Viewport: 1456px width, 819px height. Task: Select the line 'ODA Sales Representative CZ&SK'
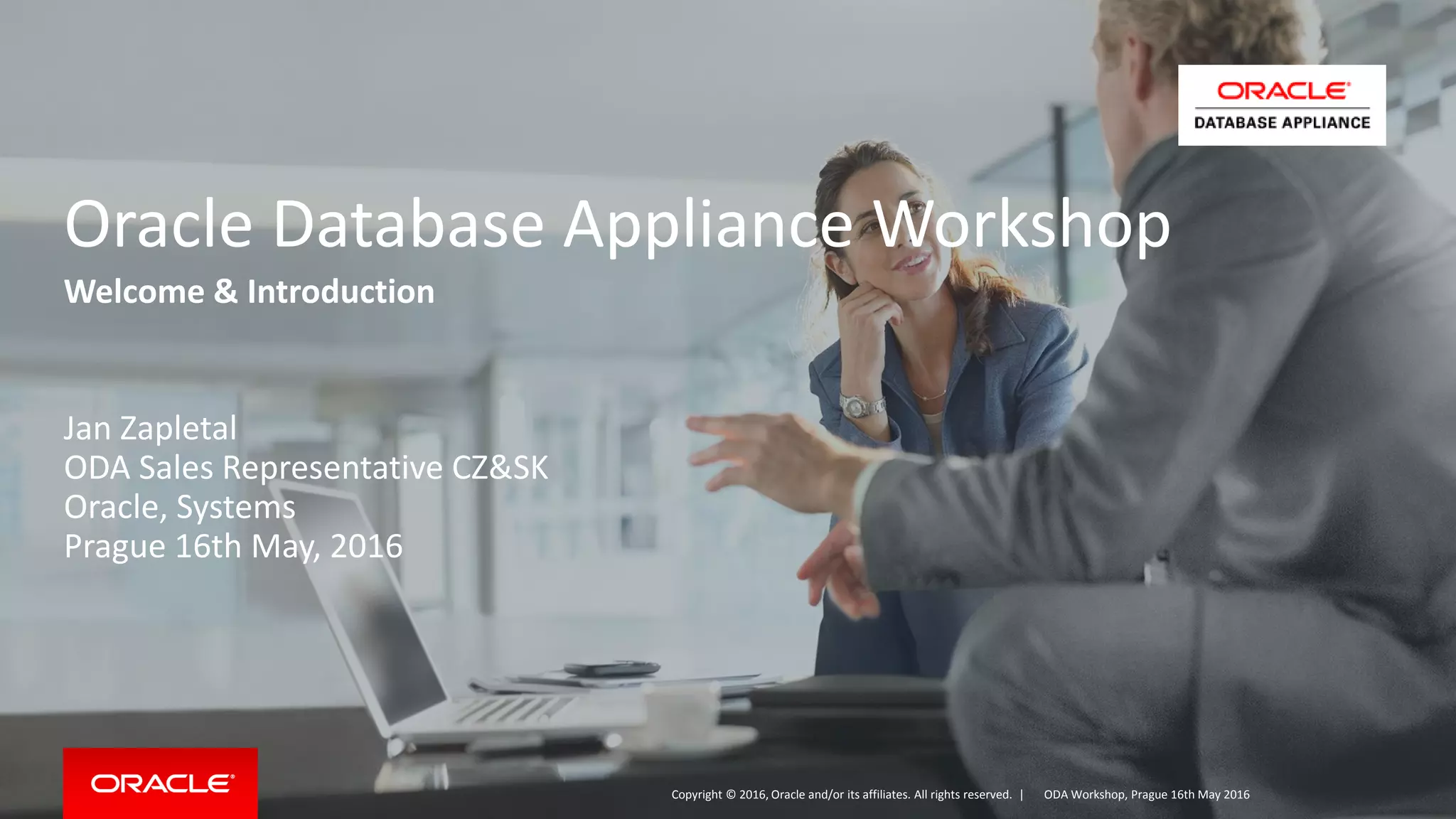pos(306,468)
